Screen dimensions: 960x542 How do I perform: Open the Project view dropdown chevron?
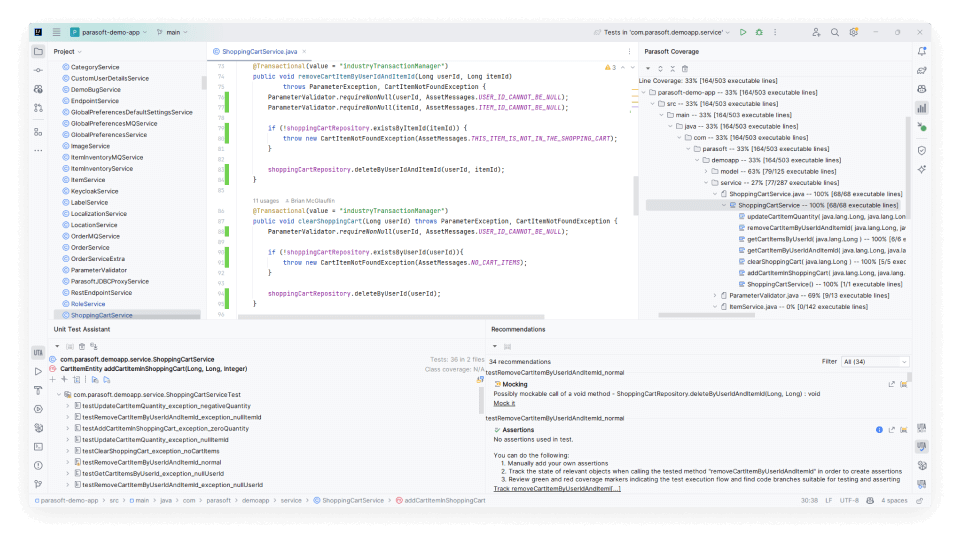[80, 52]
